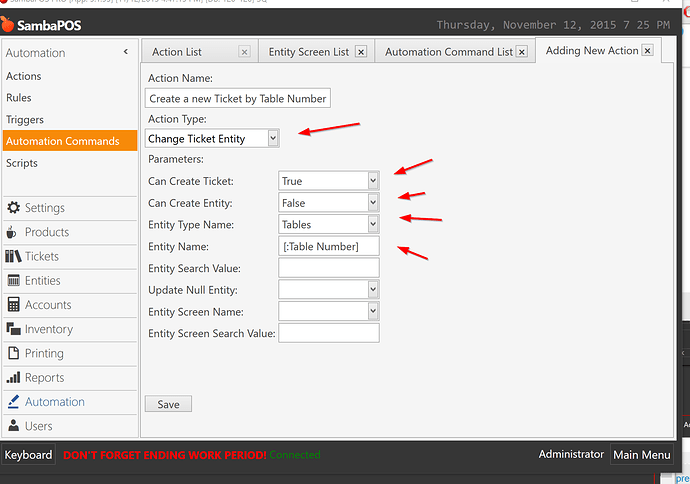
Task: Close the Adding New Action tab
Action: (x=647, y=50)
